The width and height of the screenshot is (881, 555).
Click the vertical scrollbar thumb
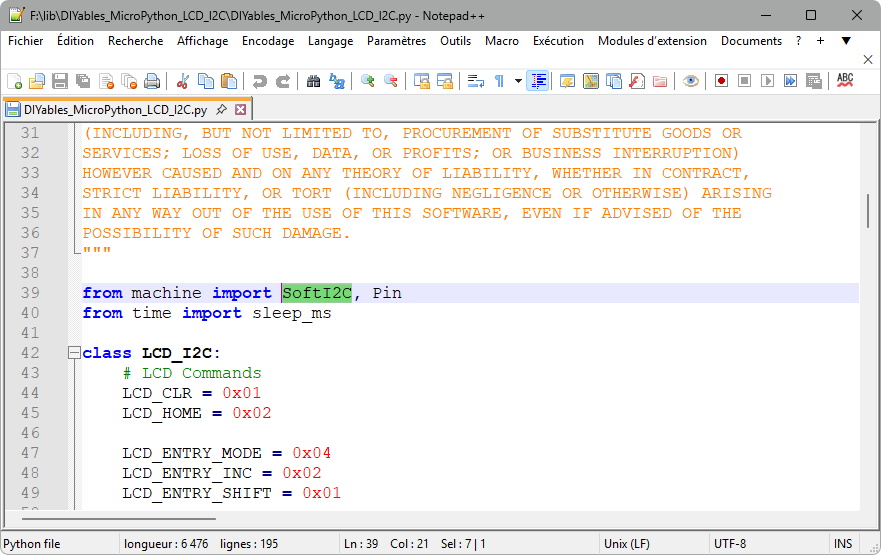pos(869,211)
